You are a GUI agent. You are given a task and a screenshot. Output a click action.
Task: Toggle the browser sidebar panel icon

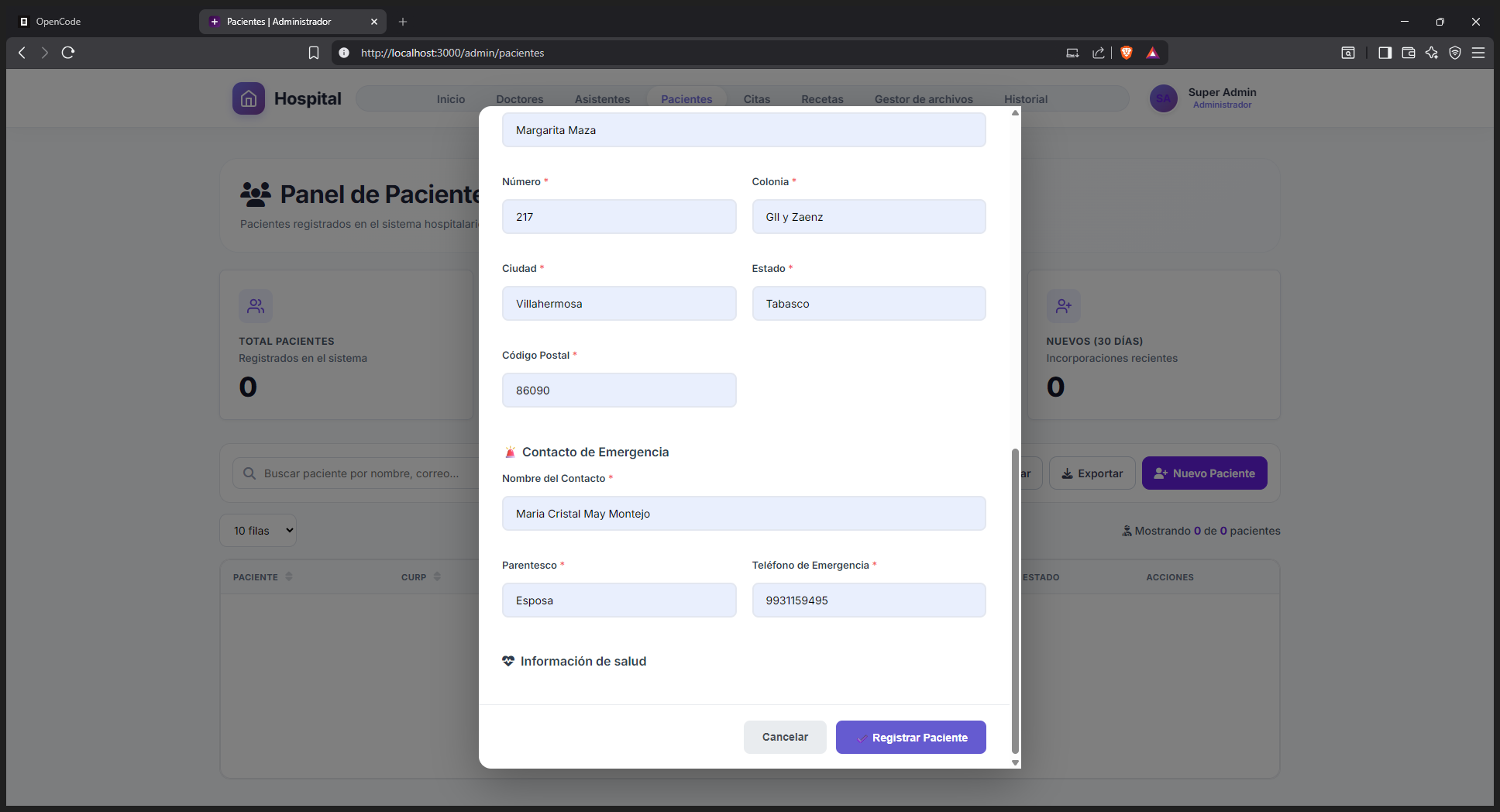pyautogui.click(x=1385, y=53)
